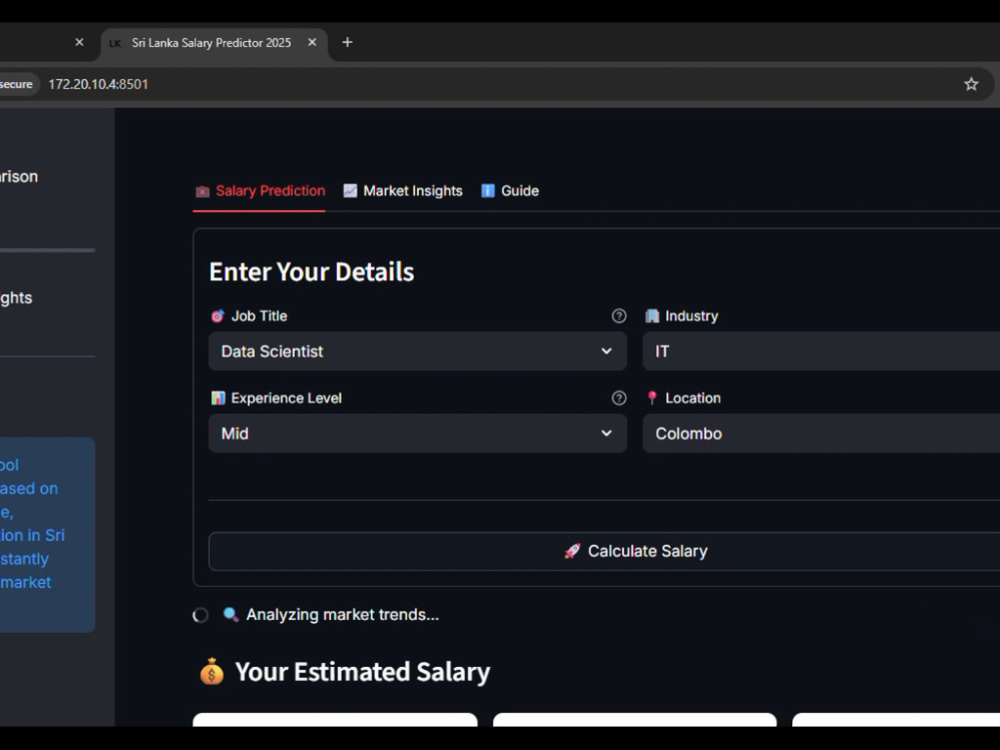Click the Calculate Salary button
Image resolution: width=1000 pixels, height=750 pixels.
tap(604, 551)
